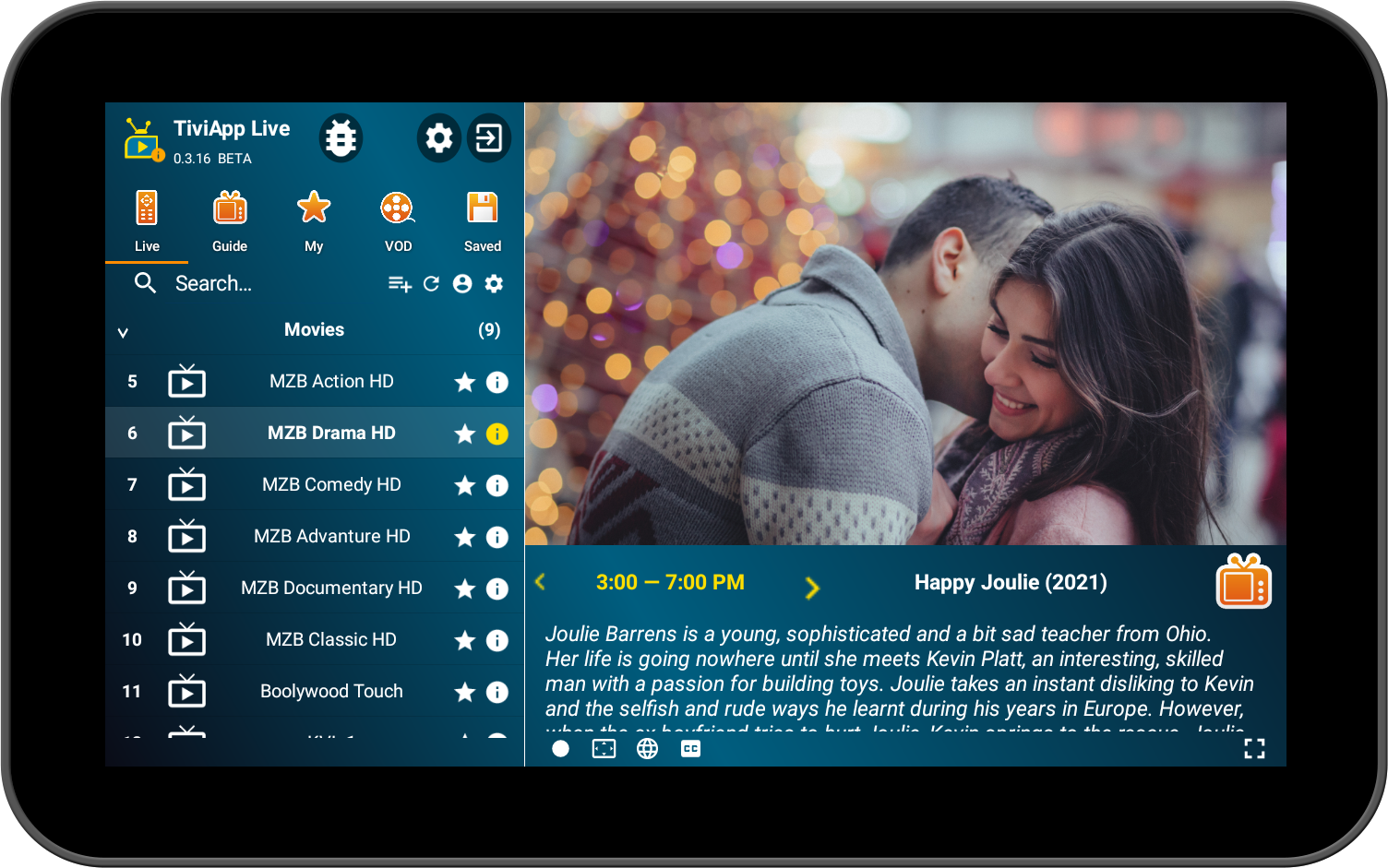Open the VOD tab
Screen dimensions: 1388x868
(398, 221)
